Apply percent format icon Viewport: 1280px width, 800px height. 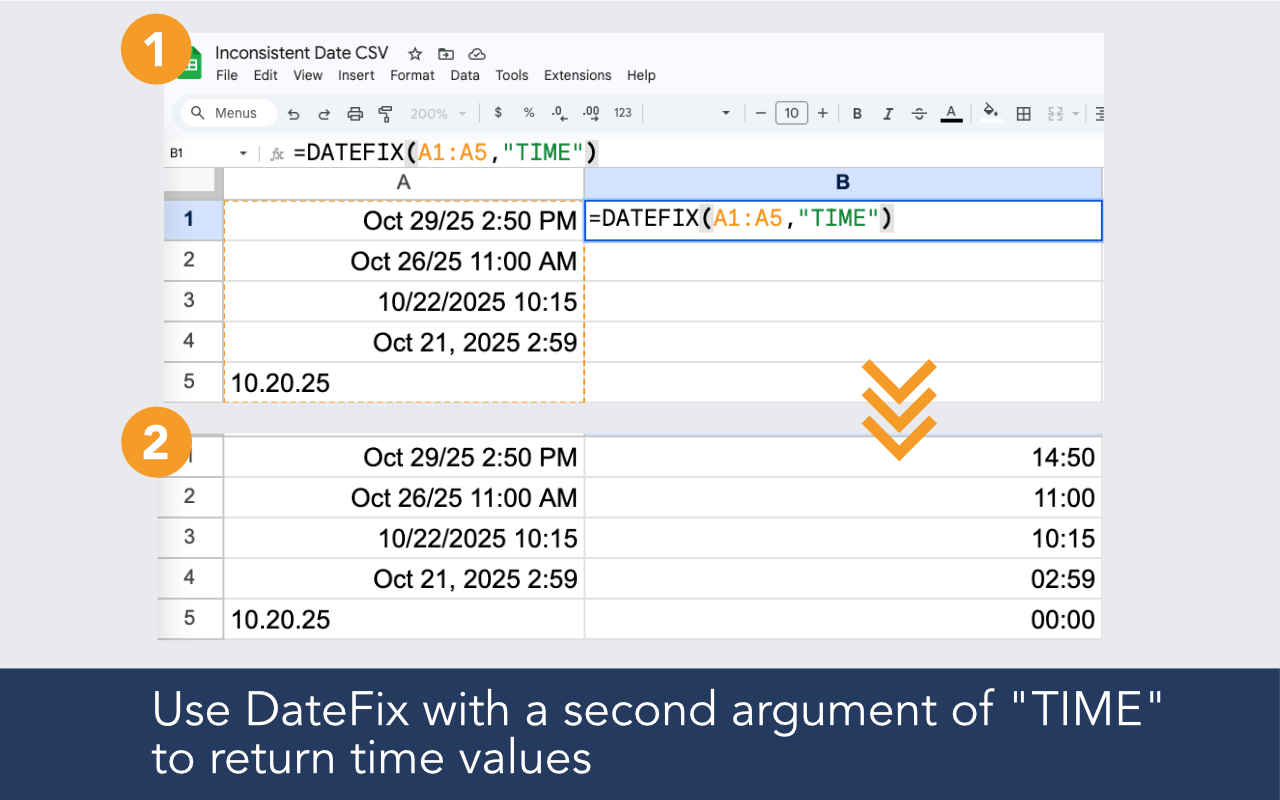[528, 113]
